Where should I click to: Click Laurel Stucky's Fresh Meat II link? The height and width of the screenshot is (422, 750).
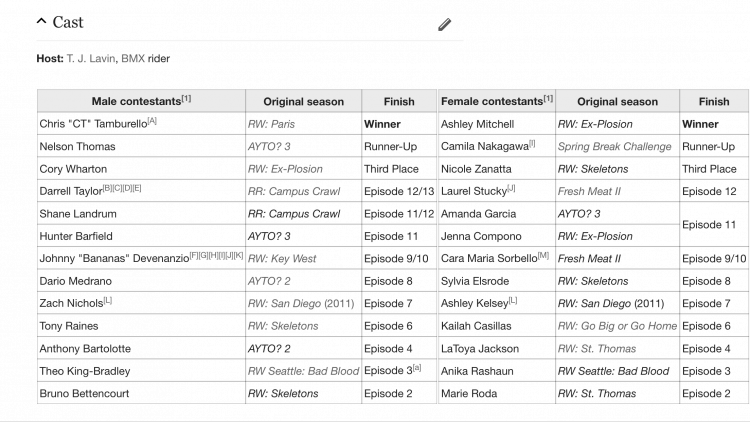[589, 192]
